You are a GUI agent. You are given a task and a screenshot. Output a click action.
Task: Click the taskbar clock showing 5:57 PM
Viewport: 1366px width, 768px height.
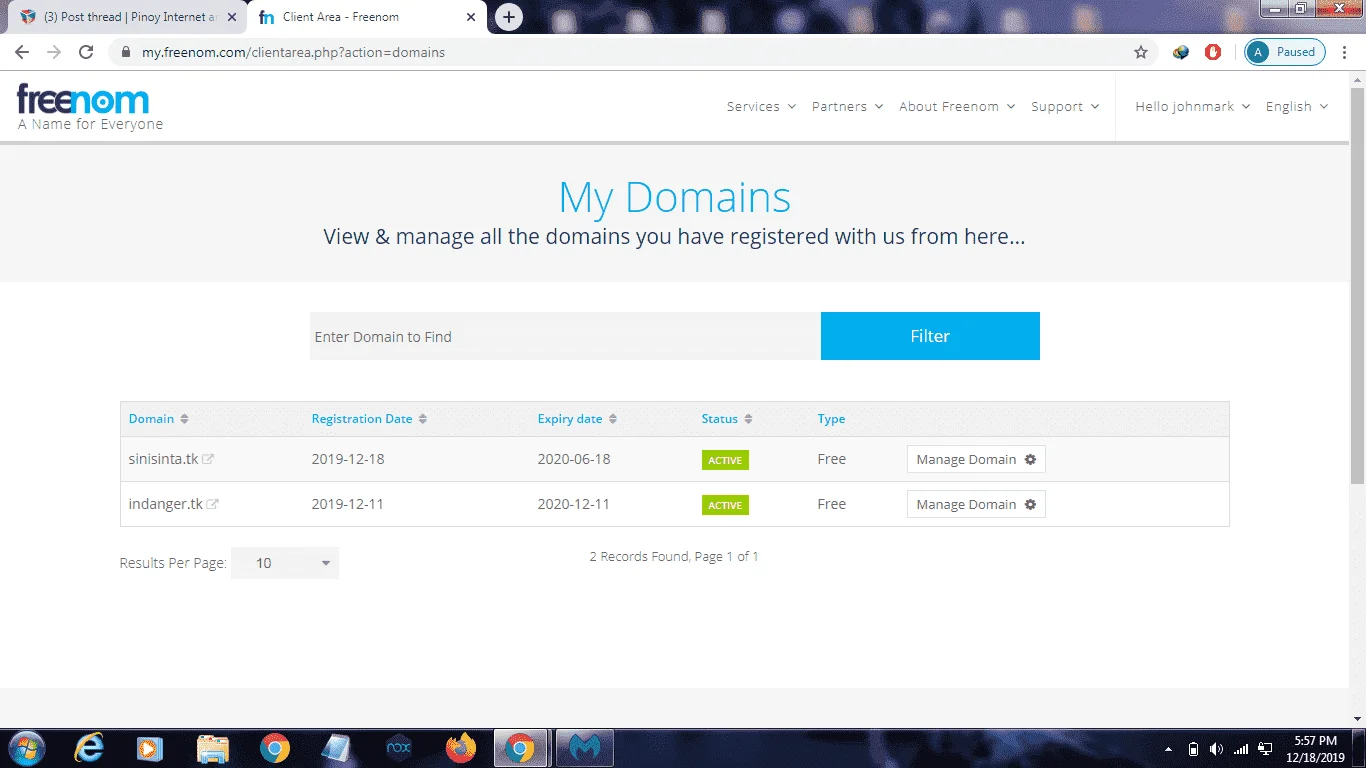[1315, 749]
